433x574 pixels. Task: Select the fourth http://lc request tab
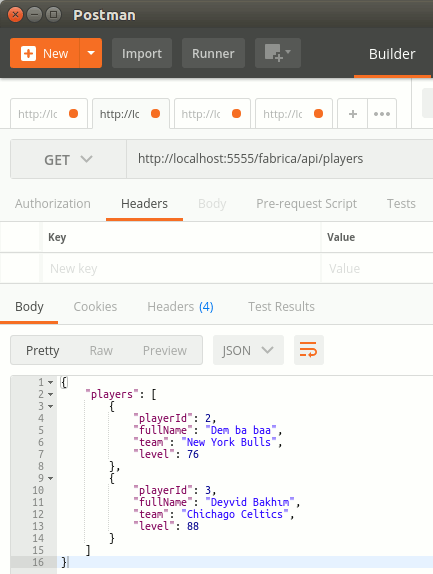(294, 114)
